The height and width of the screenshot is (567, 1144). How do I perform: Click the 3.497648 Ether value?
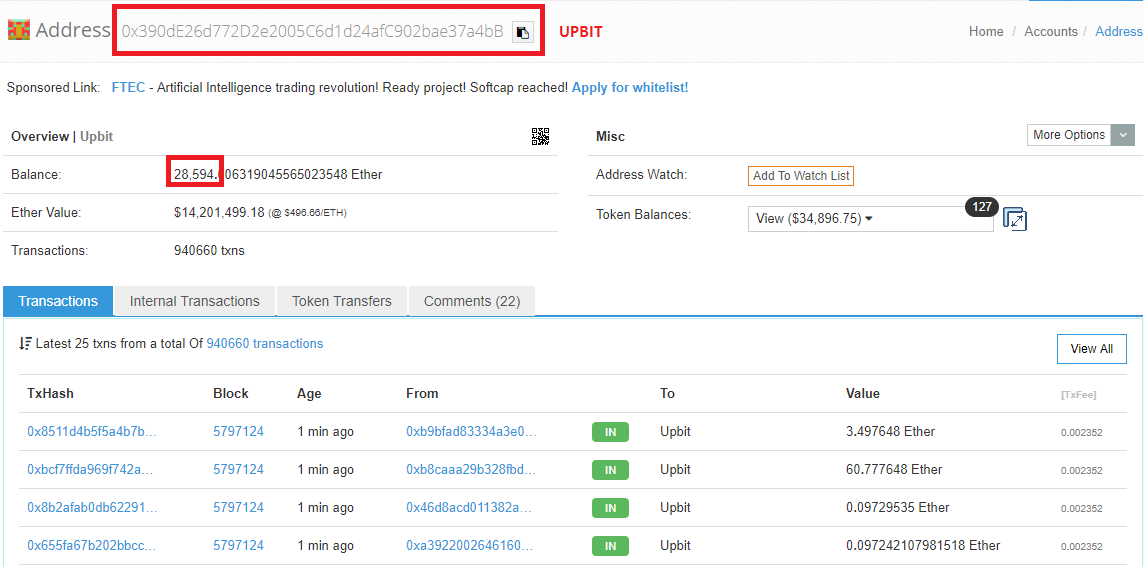pyautogui.click(x=891, y=431)
